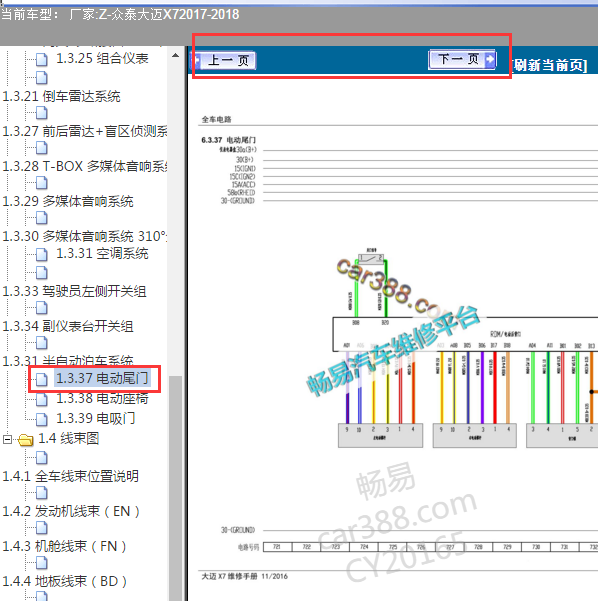Open 1.3.29 多媒体音响系统 entry

(68, 201)
